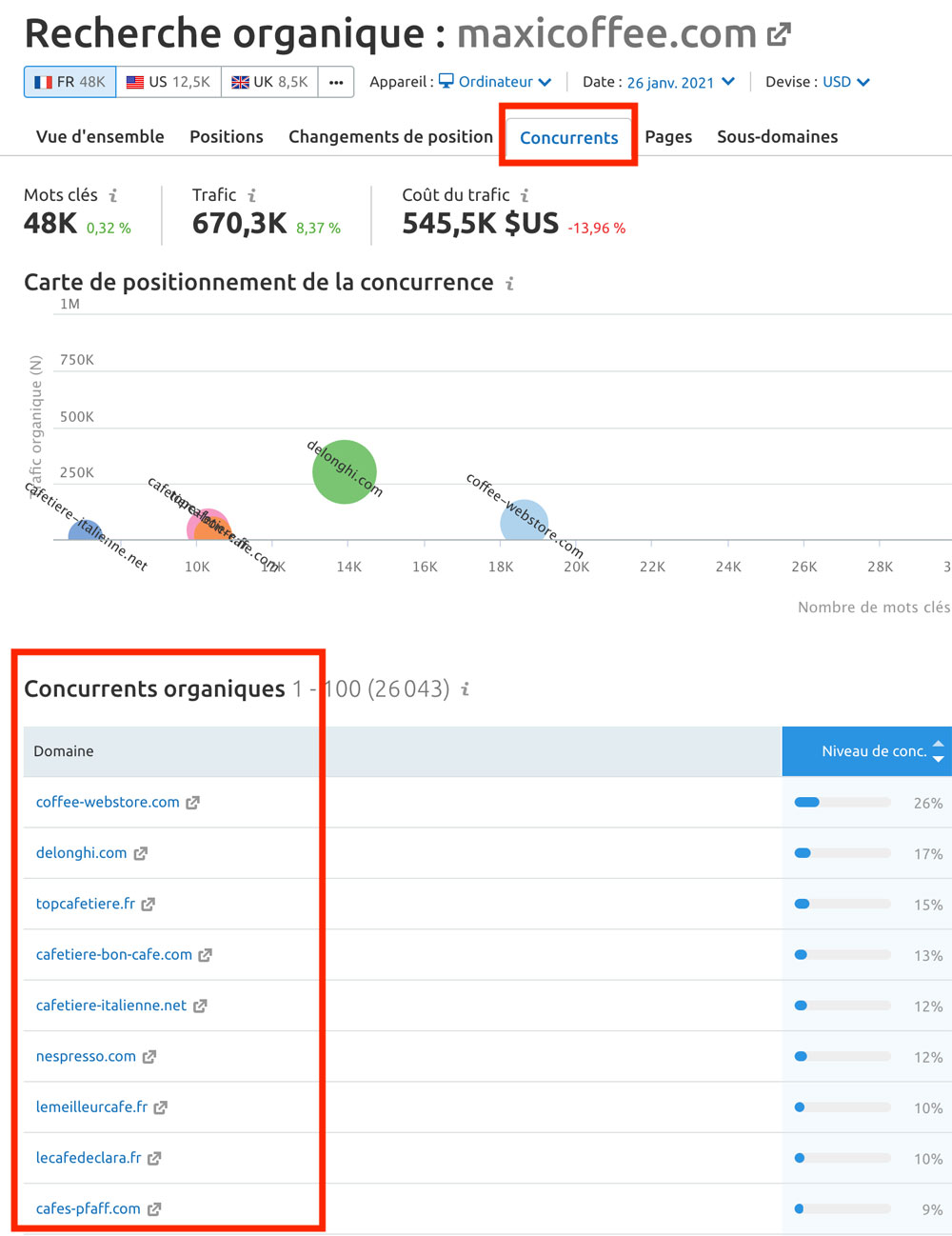Switch to Concurrents tab
952x1236 pixels.
569,137
